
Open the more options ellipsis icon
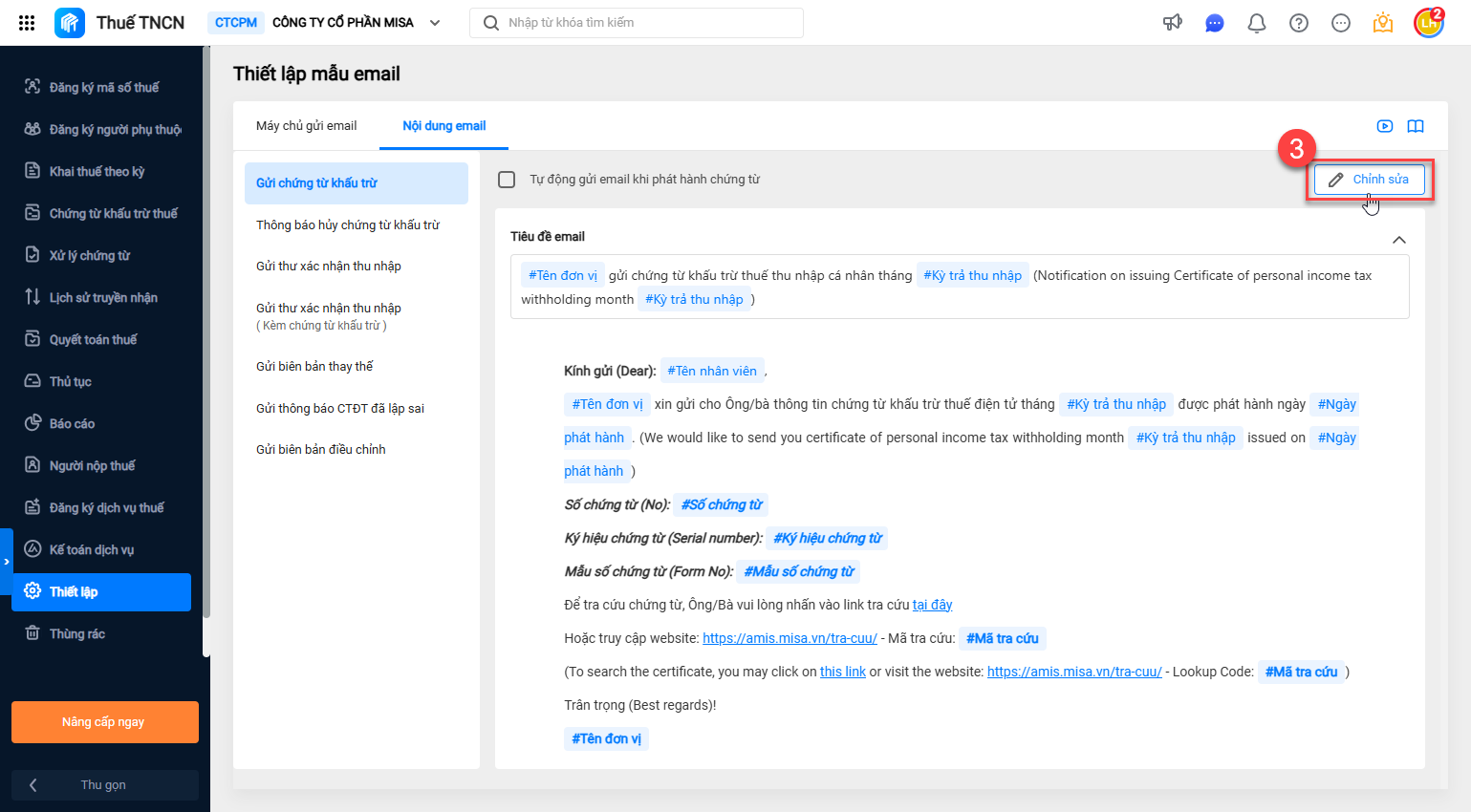click(x=1341, y=23)
